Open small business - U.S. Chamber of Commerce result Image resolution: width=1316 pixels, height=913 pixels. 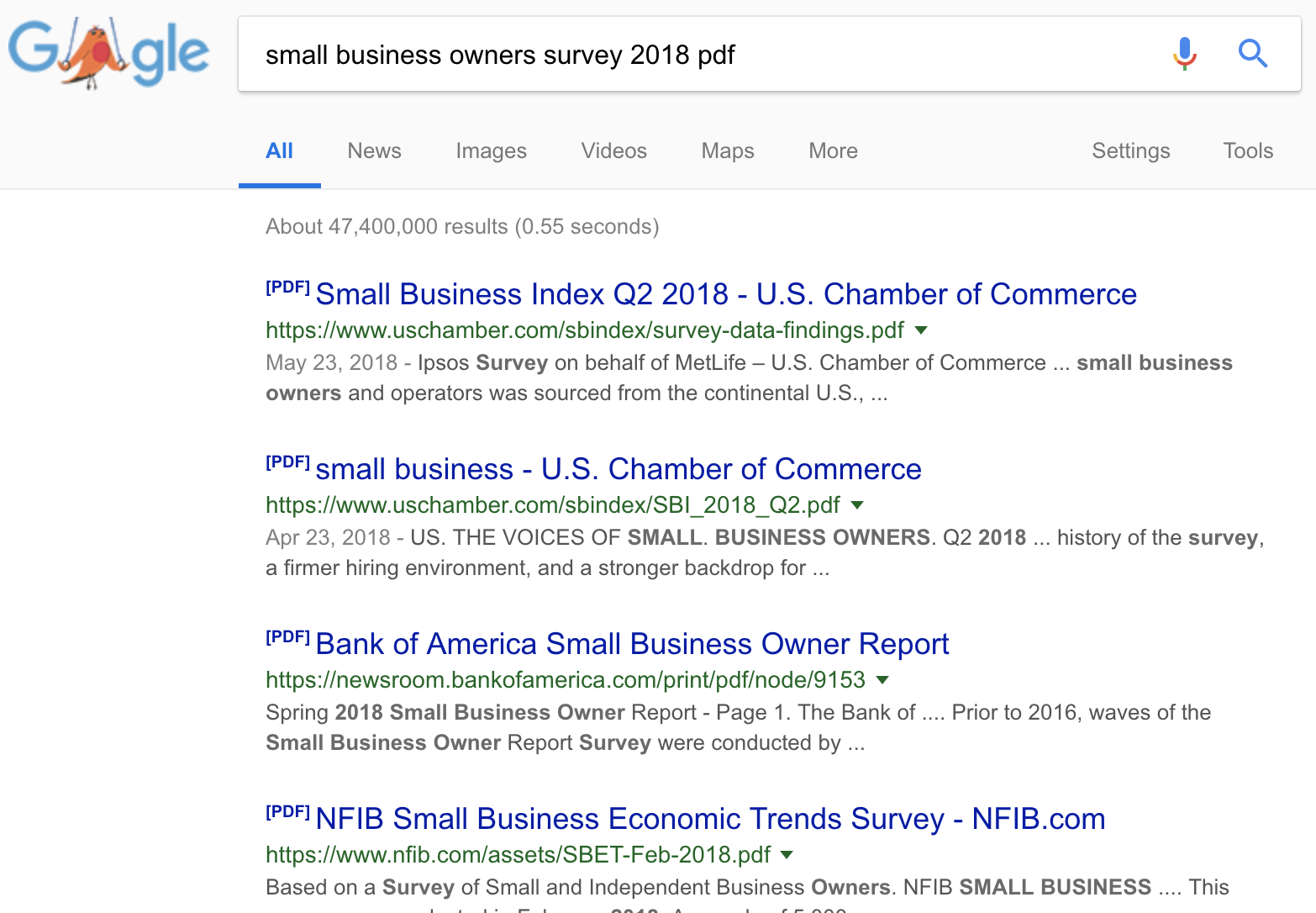coord(619,469)
